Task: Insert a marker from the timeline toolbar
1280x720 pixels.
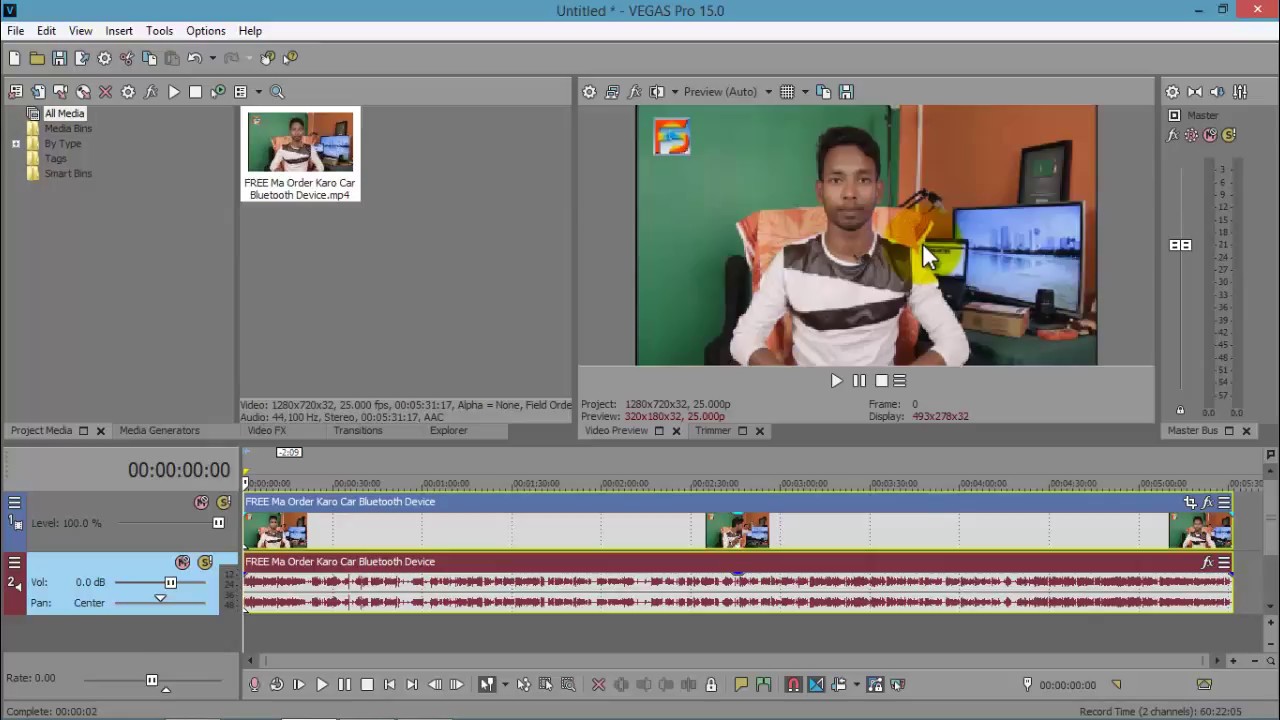Action: pos(741,685)
